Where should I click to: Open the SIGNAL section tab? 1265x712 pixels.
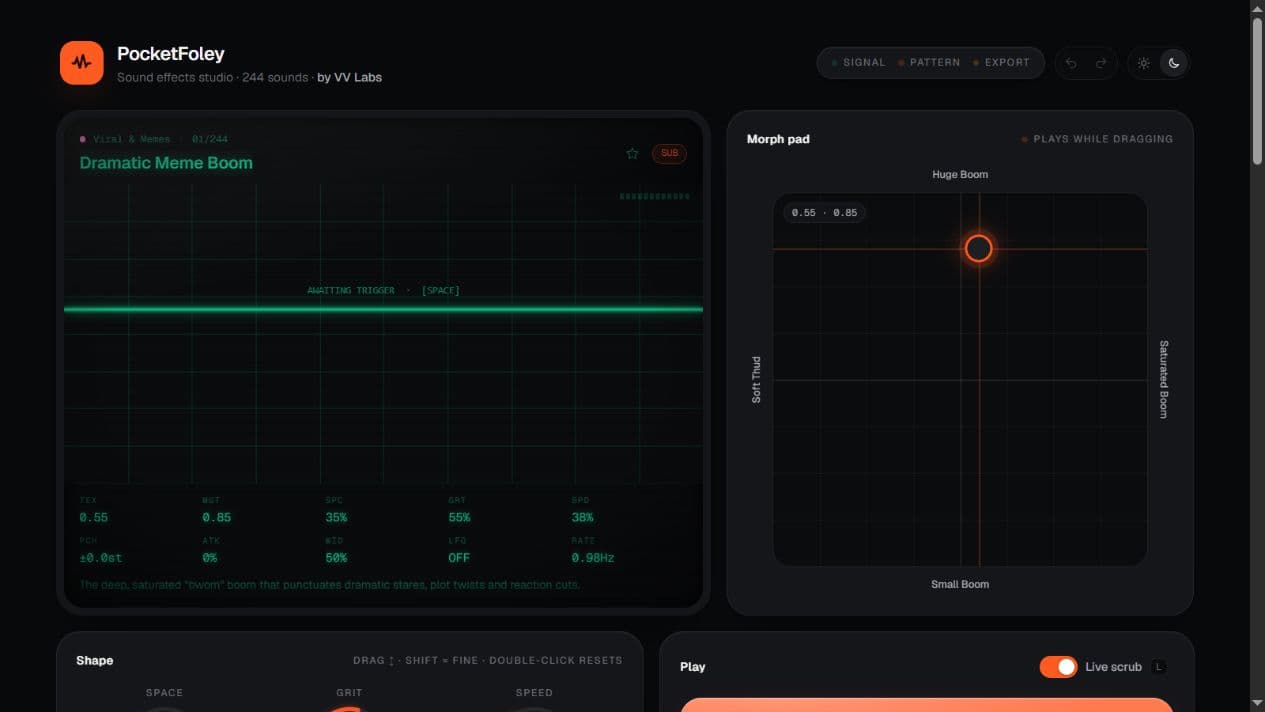point(858,62)
